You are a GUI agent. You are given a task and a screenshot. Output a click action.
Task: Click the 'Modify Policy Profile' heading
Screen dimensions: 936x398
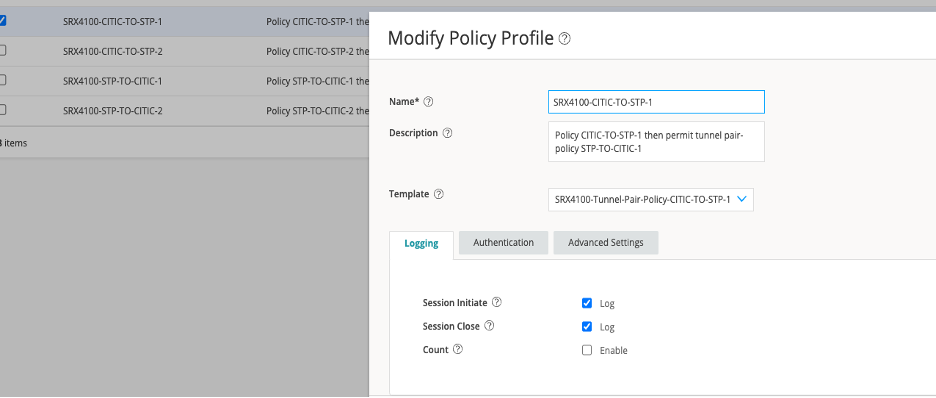(x=471, y=38)
